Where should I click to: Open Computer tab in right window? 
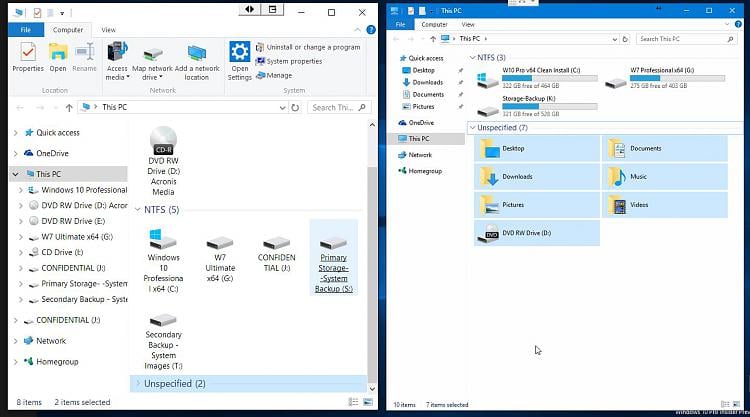click(434, 24)
